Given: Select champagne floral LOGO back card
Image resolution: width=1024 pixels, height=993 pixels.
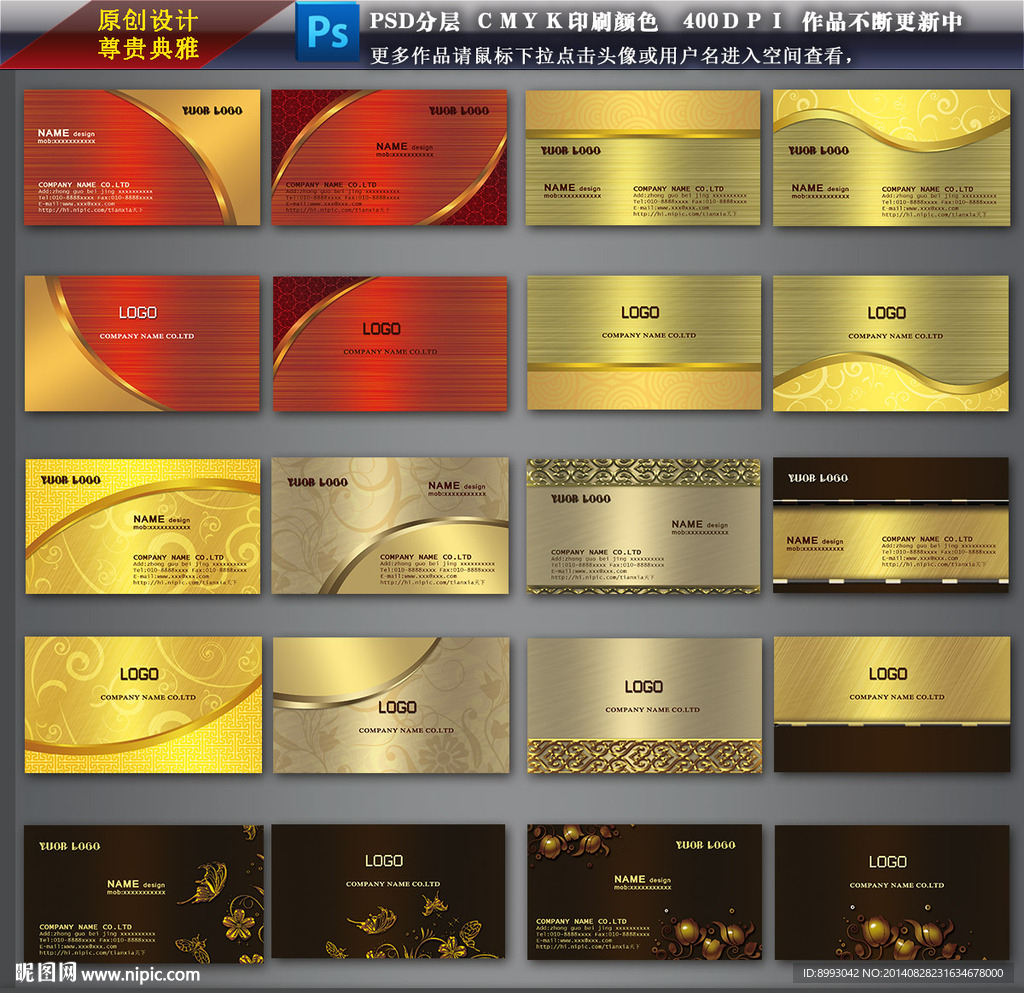Looking at the screenshot, I should (x=391, y=705).
